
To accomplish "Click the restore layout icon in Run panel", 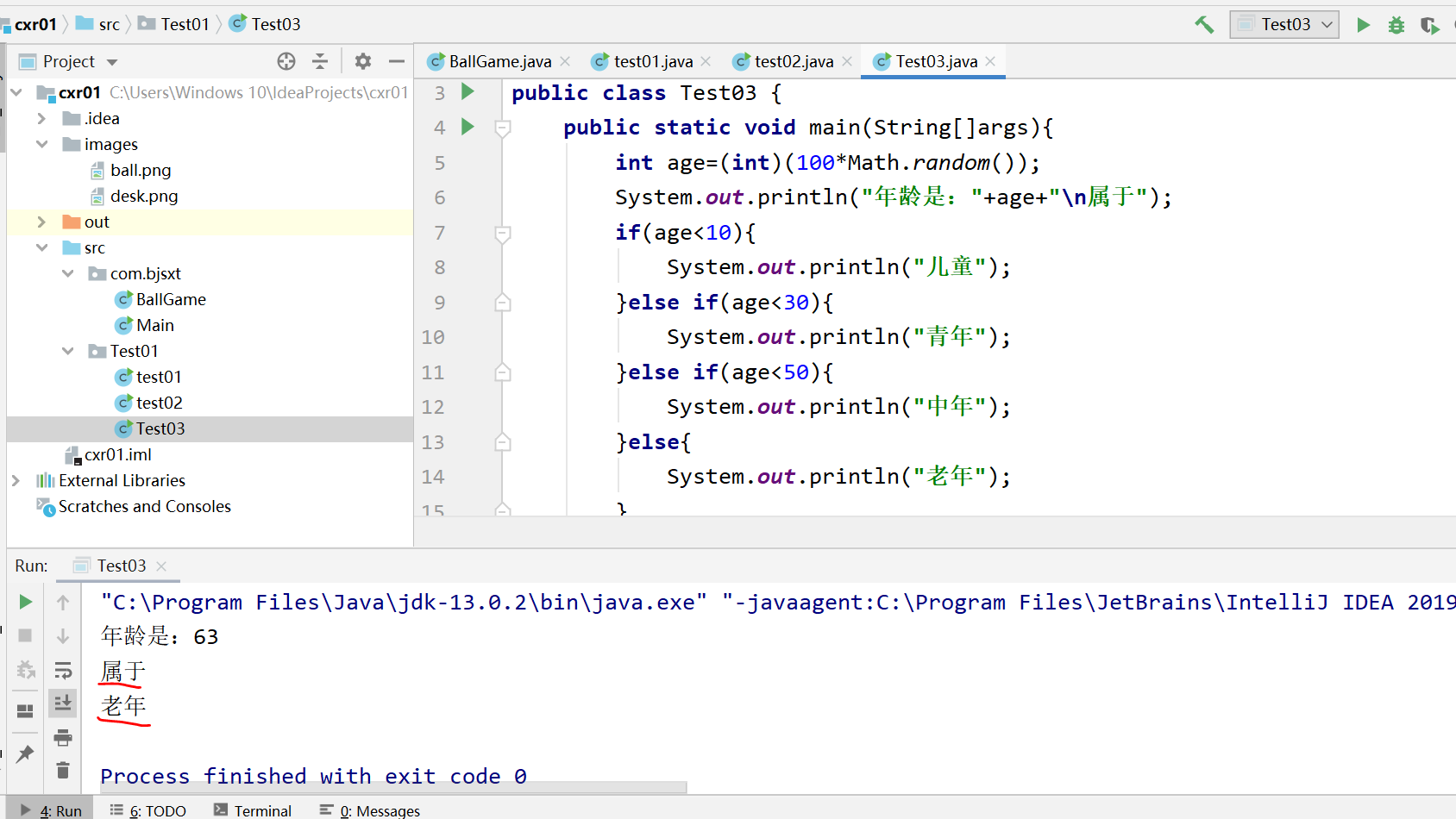I will tap(25, 711).
